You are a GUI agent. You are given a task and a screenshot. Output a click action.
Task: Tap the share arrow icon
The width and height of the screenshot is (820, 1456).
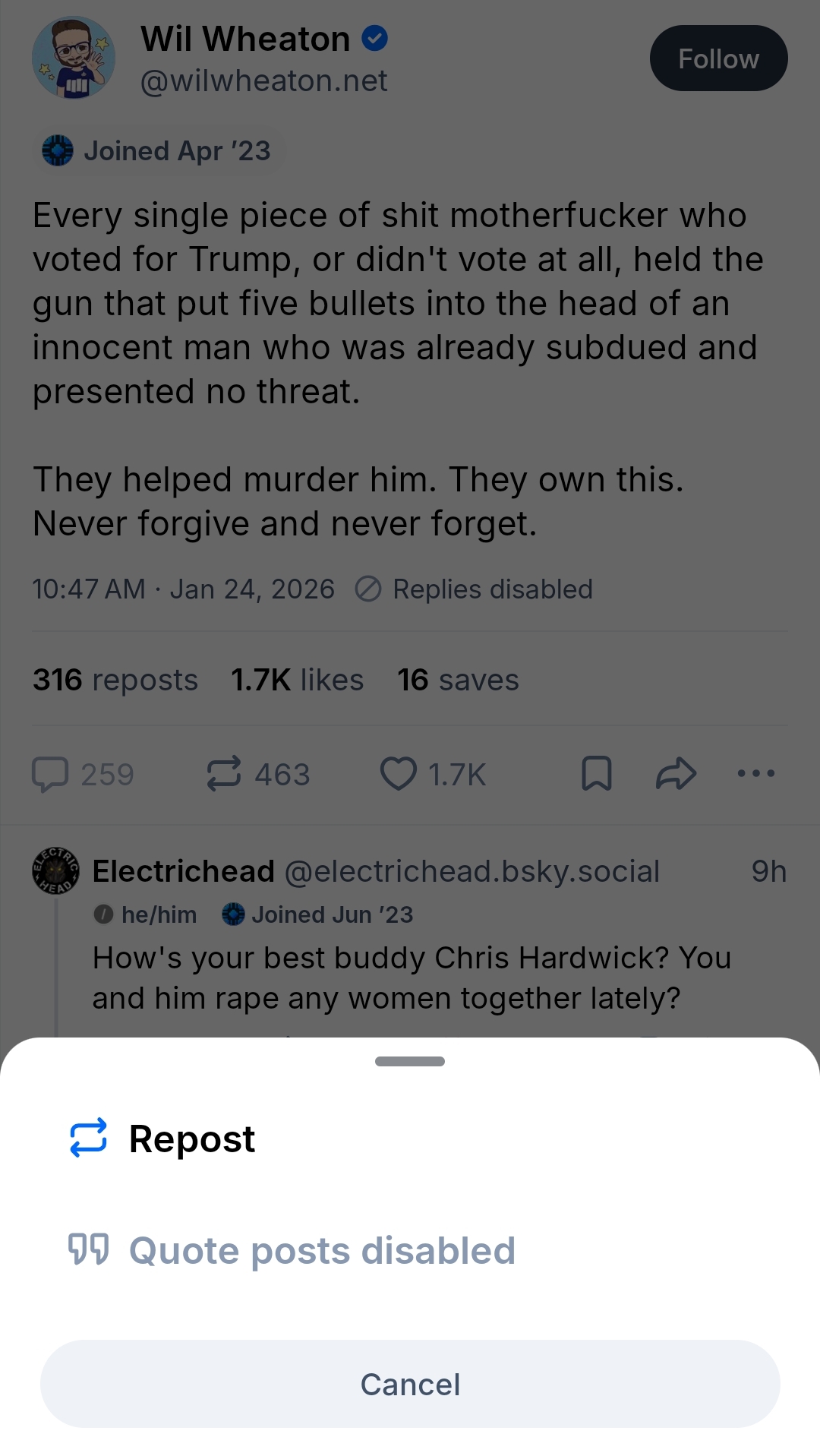(676, 774)
